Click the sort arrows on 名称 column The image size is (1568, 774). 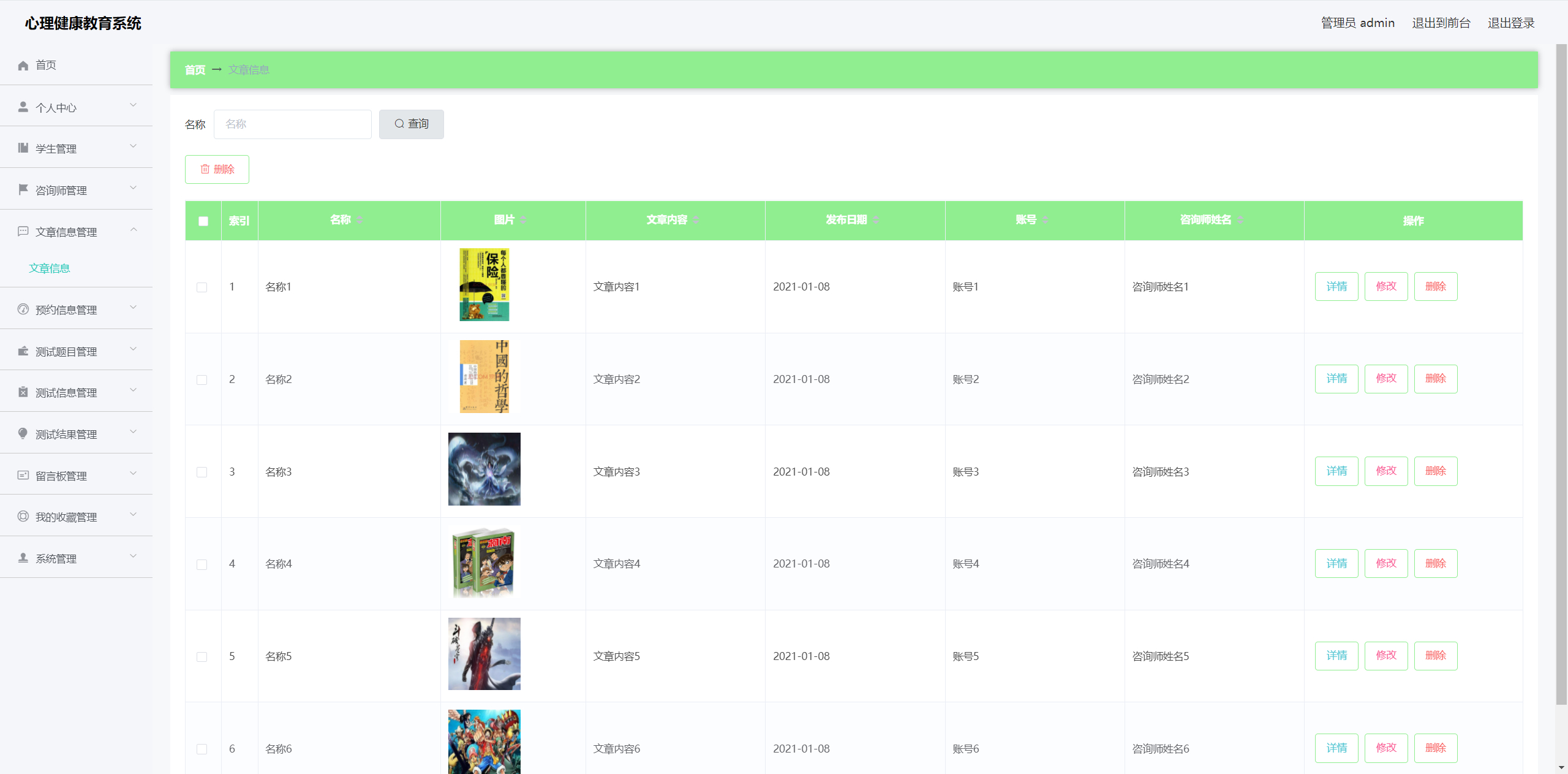360,220
